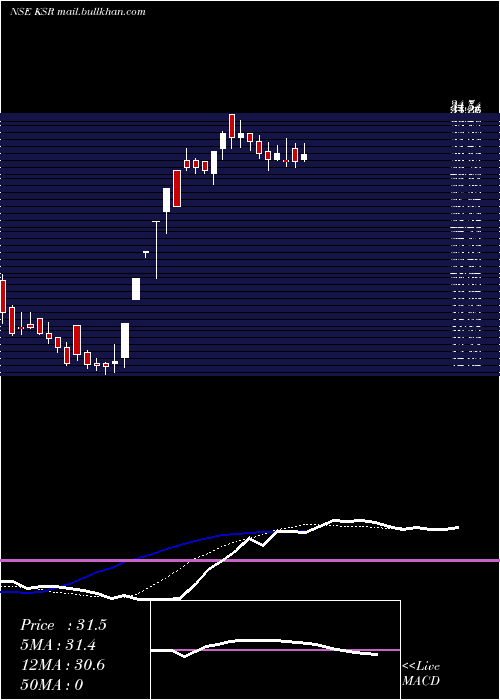Click the 'NSE KSR mail.bullkhan.com' header text
500x700 pixels.
[x=78, y=12]
